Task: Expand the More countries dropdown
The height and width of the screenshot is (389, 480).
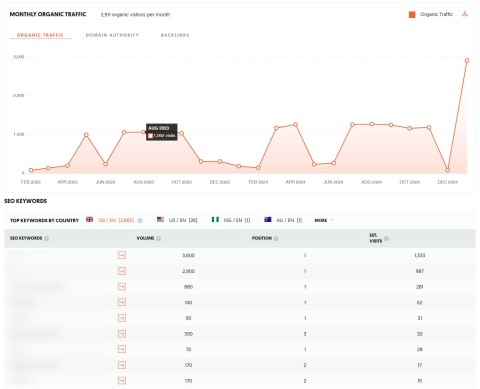Action: click(324, 220)
